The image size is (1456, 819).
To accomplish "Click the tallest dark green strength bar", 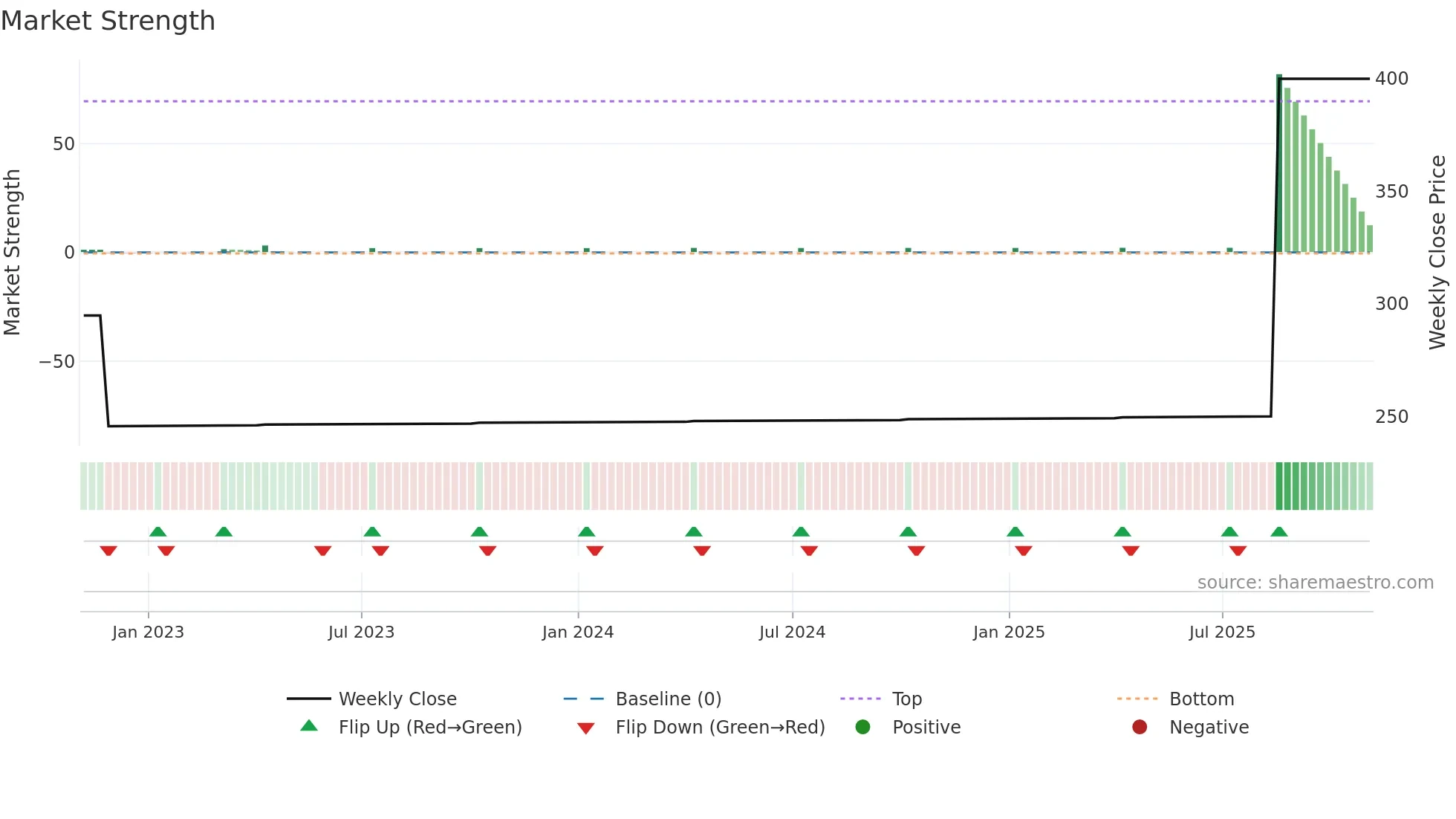I will [1279, 163].
